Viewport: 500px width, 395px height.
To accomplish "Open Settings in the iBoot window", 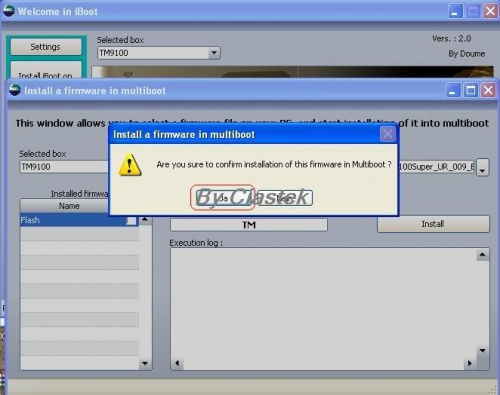I will point(46,47).
